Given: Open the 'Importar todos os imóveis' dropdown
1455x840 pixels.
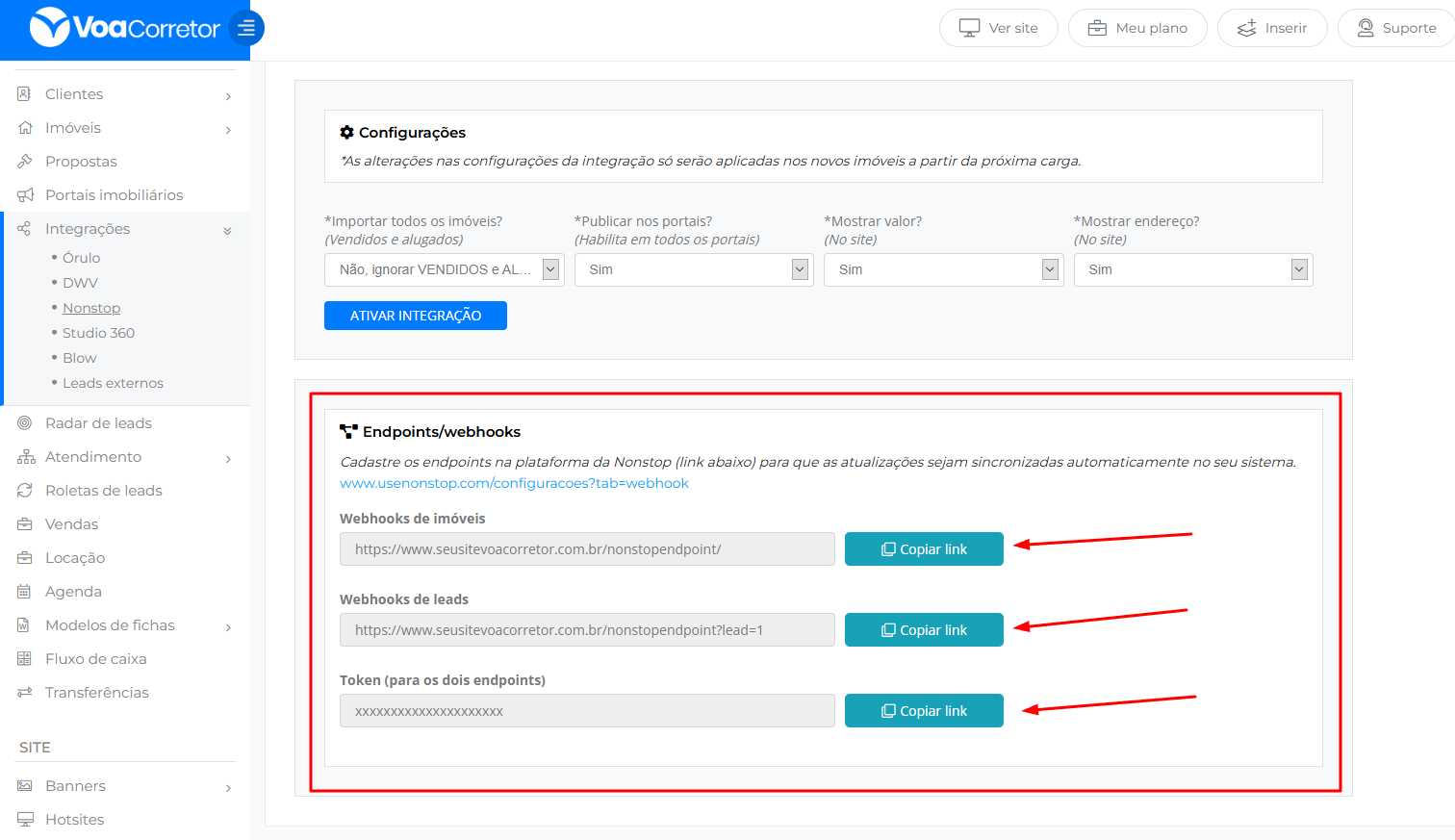Looking at the screenshot, I should [x=444, y=269].
